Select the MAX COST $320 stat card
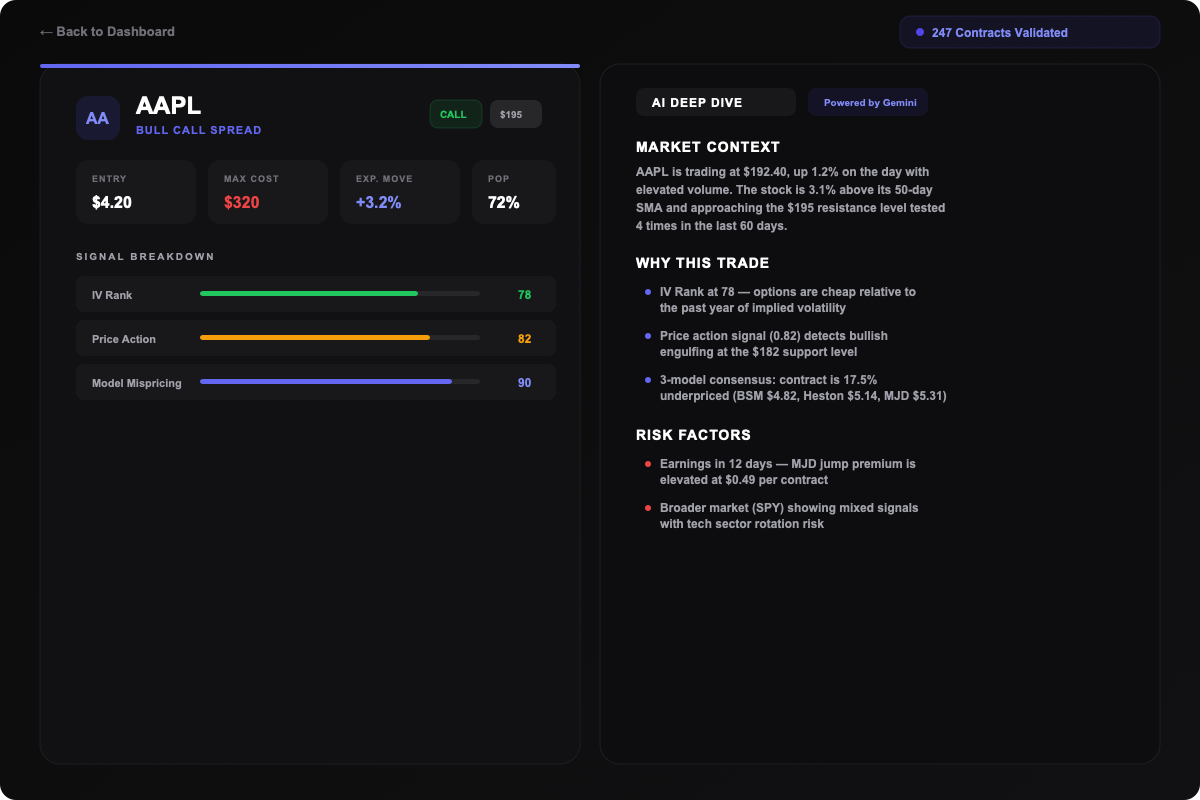 click(x=268, y=191)
